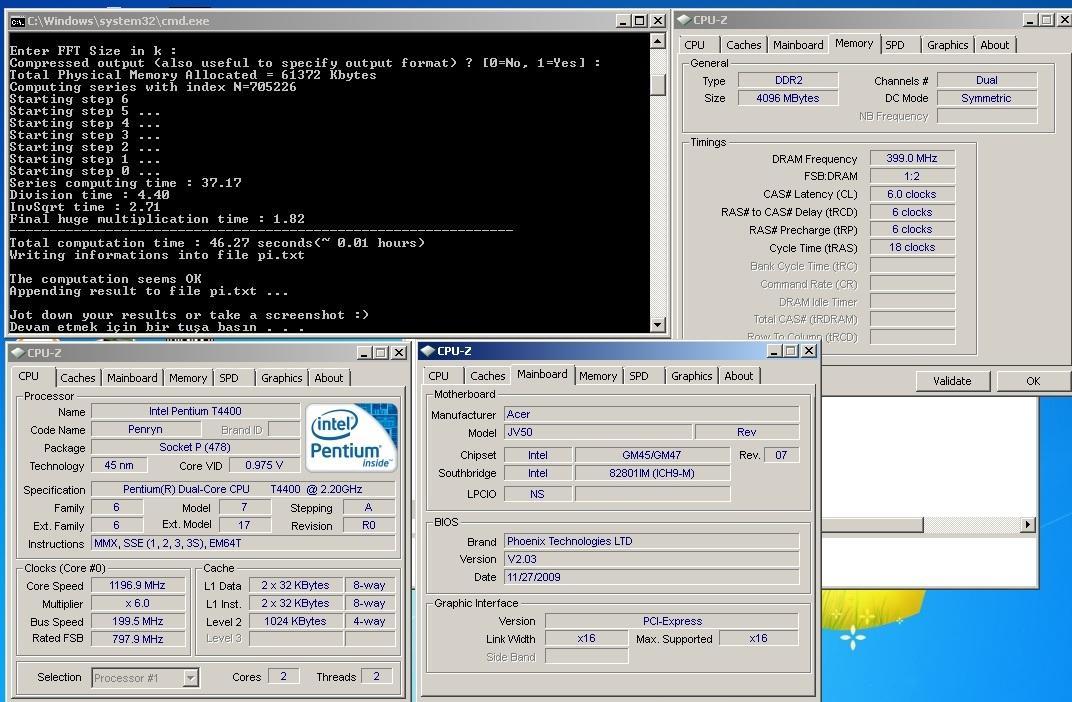Screen dimensions: 1072x702
Task: Click the Intel Pentium T4400 name field
Action: point(195,411)
